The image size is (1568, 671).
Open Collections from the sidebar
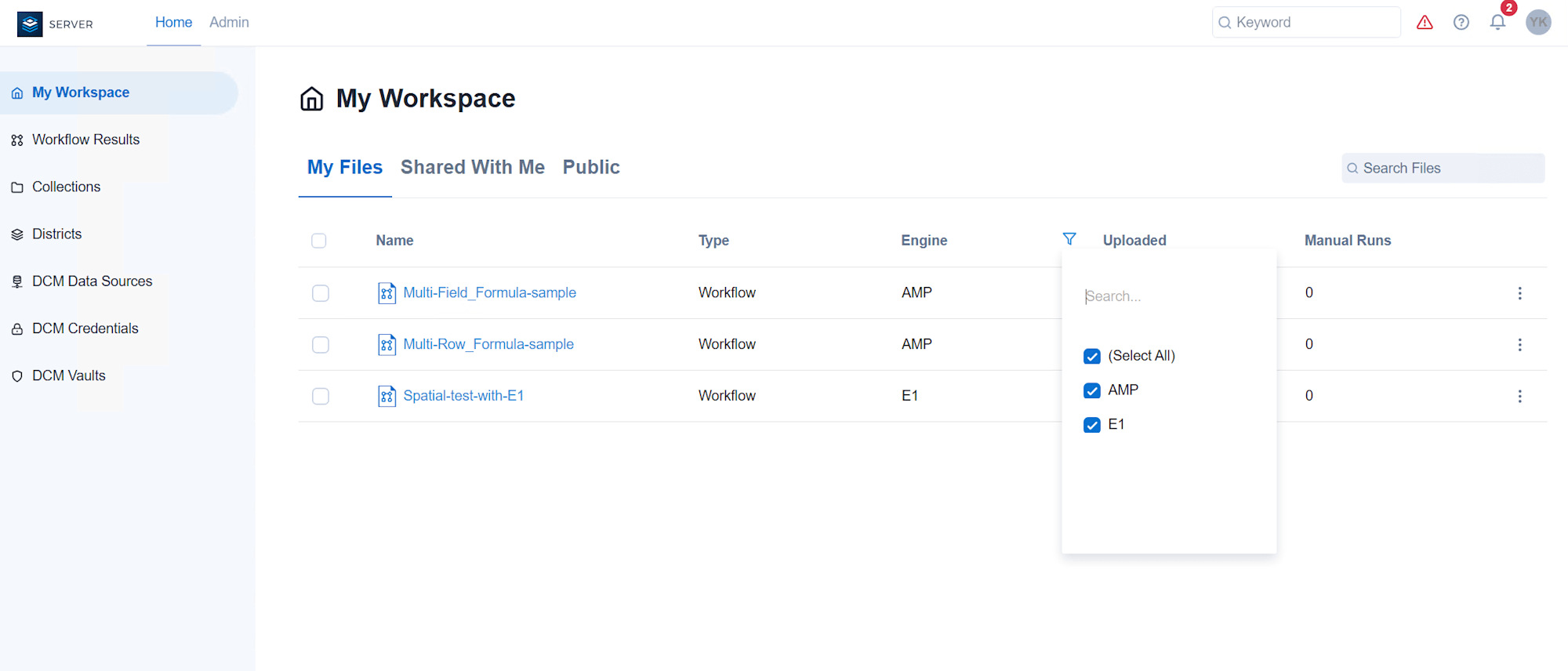(67, 187)
